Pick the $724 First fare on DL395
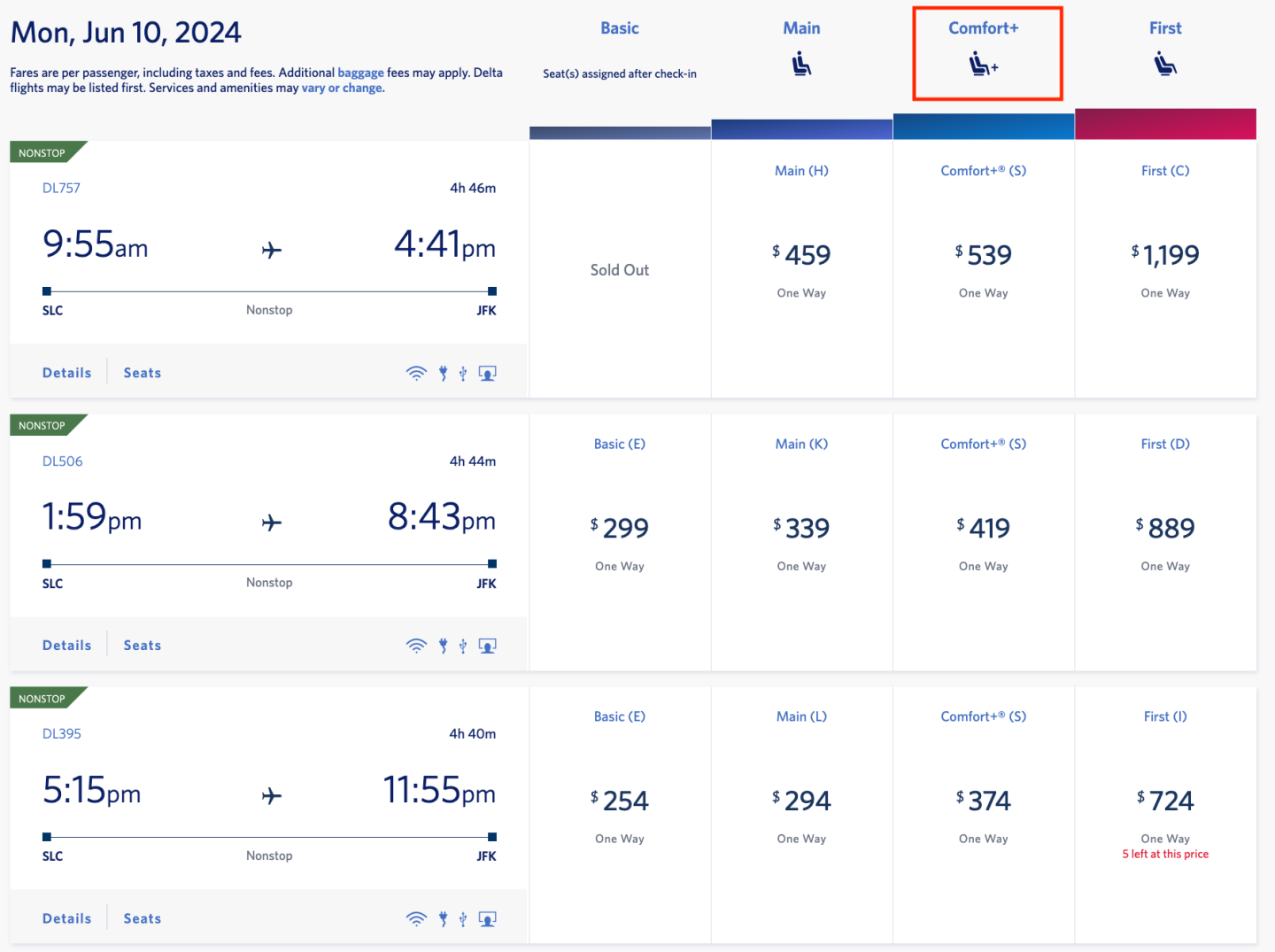The image size is (1275, 952). [x=1165, y=801]
